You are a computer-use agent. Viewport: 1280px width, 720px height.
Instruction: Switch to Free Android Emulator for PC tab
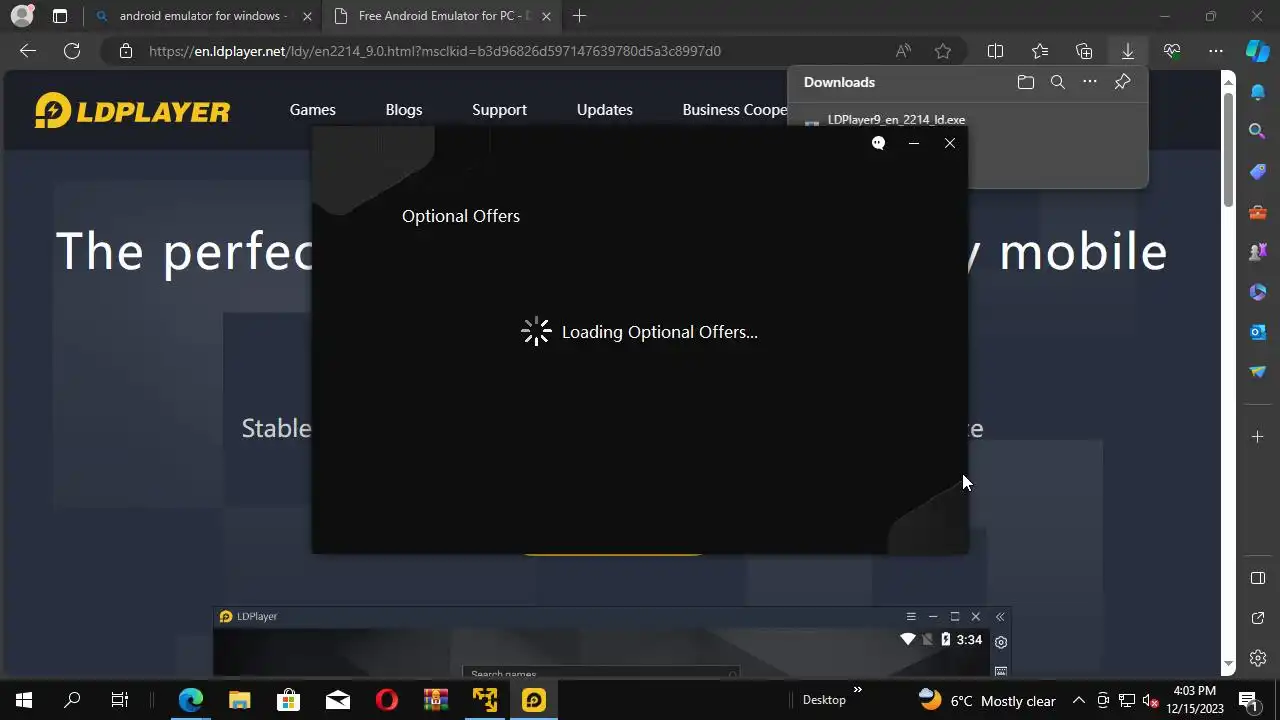tap(444, 16)
